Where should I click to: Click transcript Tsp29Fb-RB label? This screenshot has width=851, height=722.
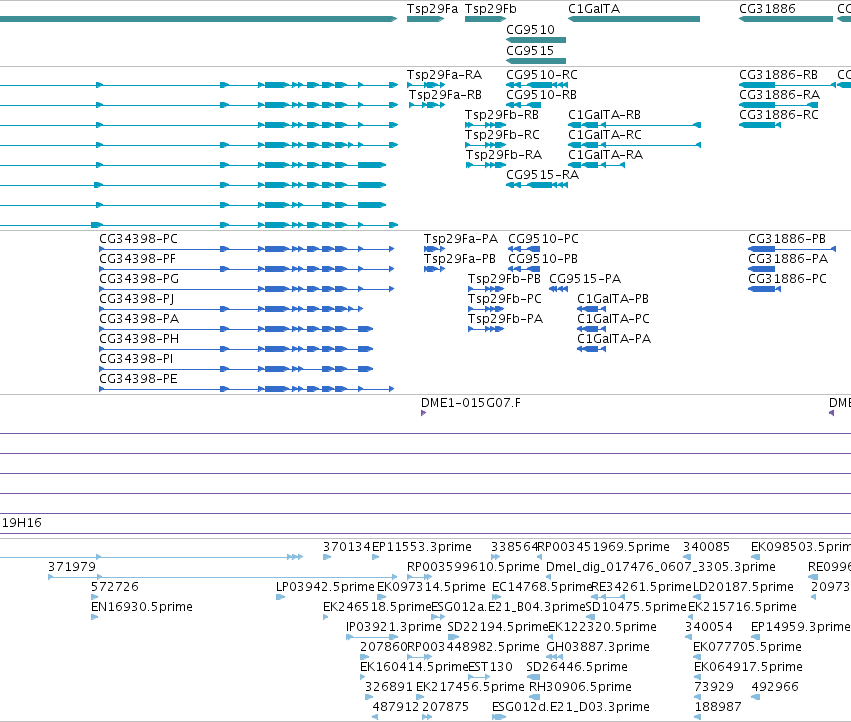pyautogui.click(x=501, y=115)
